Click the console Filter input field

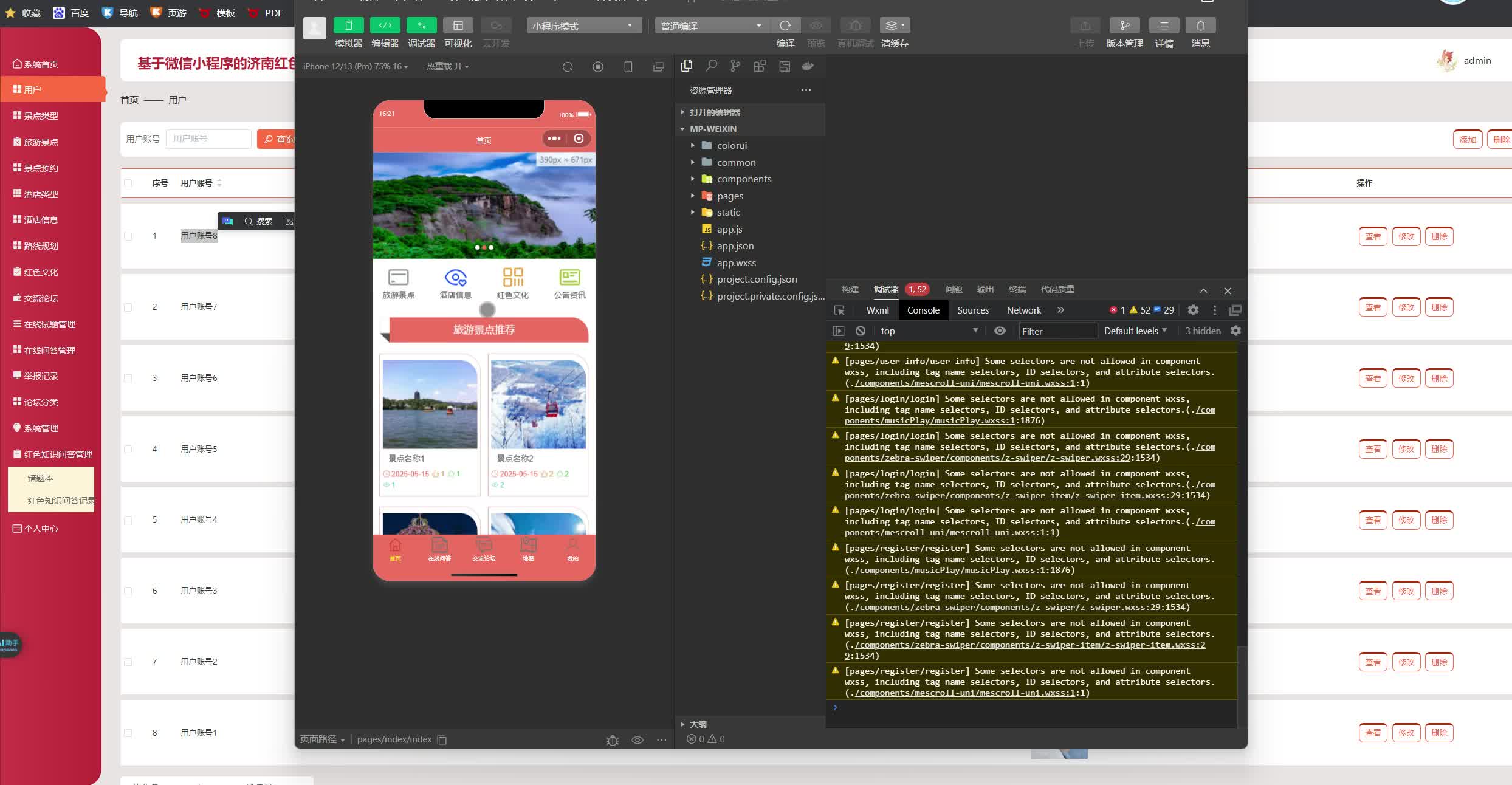pyautogui.click(x=1057, y=331)
